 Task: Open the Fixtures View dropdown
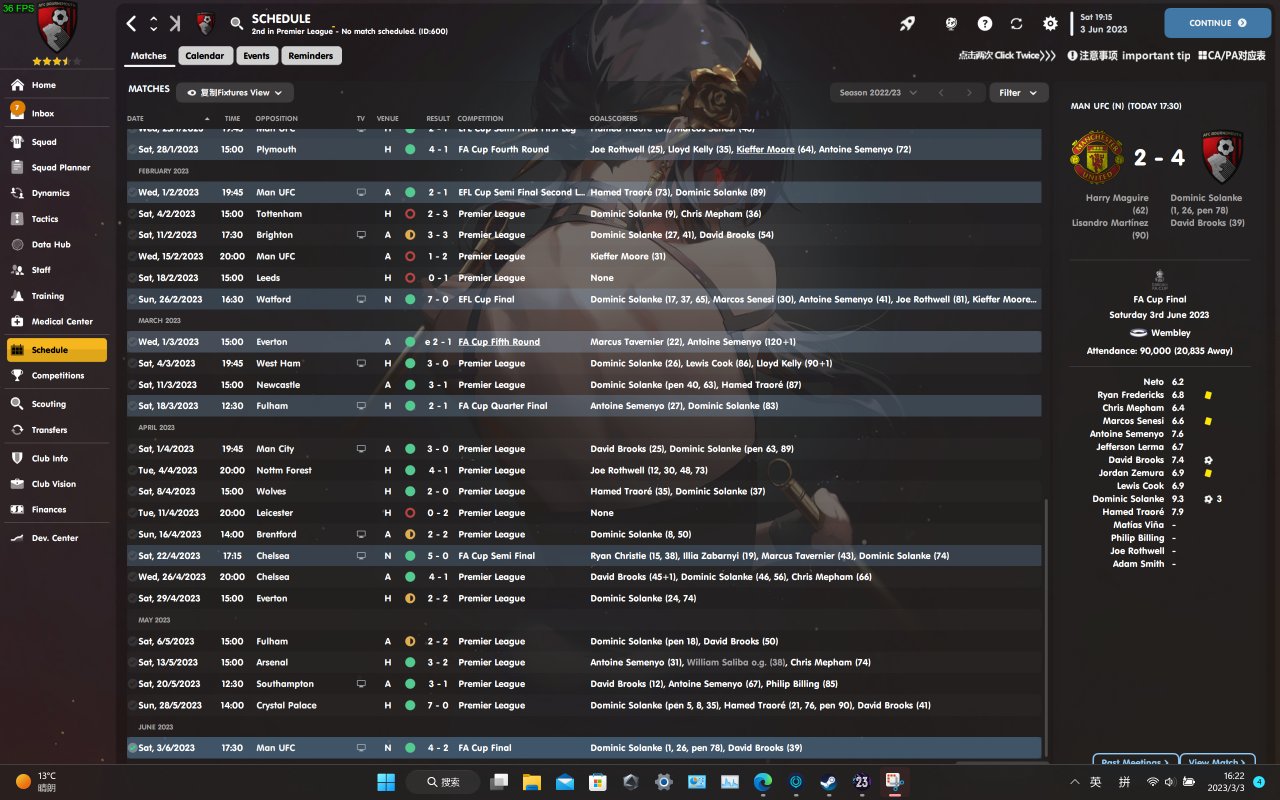(235, 93)
